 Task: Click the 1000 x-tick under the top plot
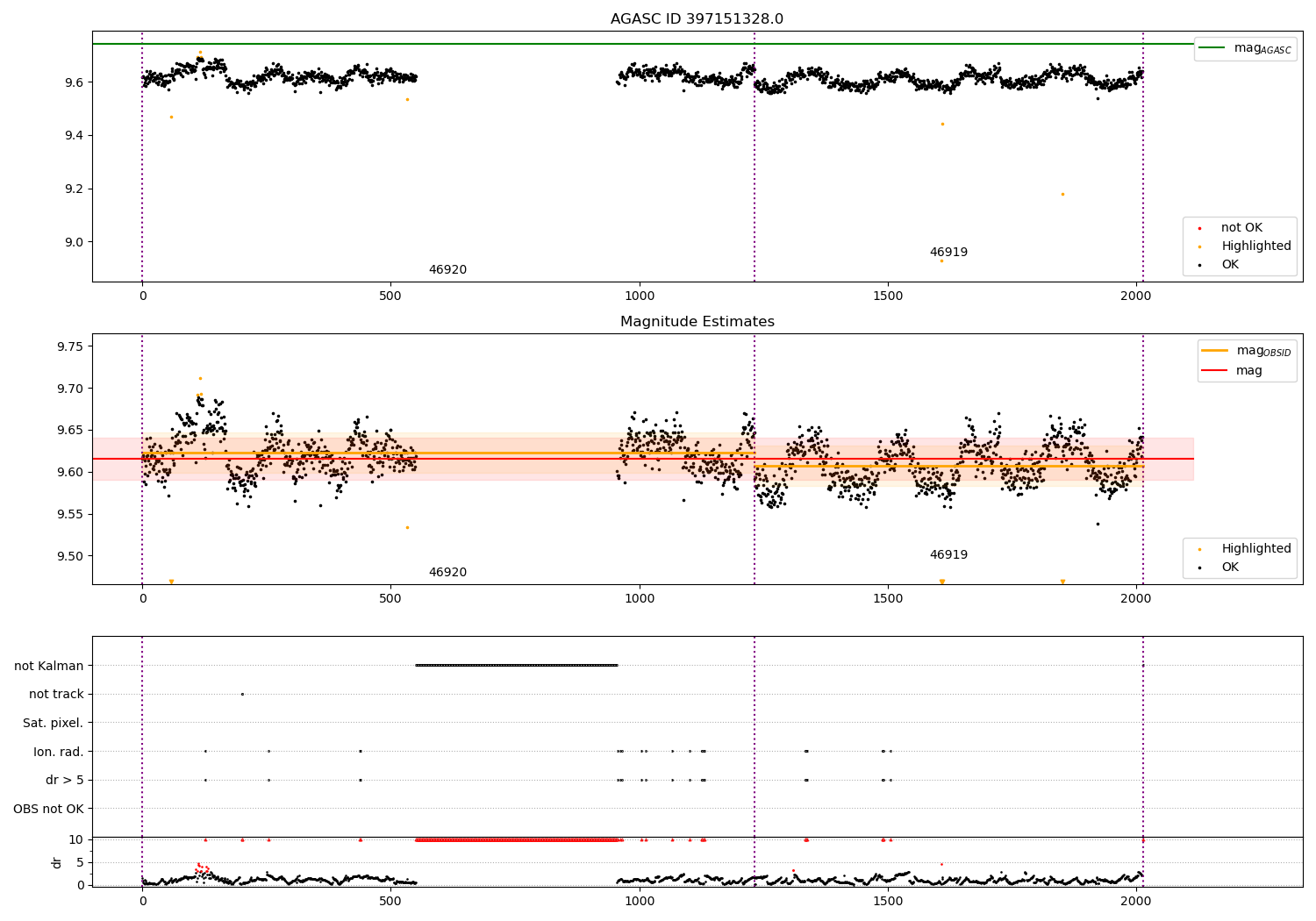coord(640,296)
